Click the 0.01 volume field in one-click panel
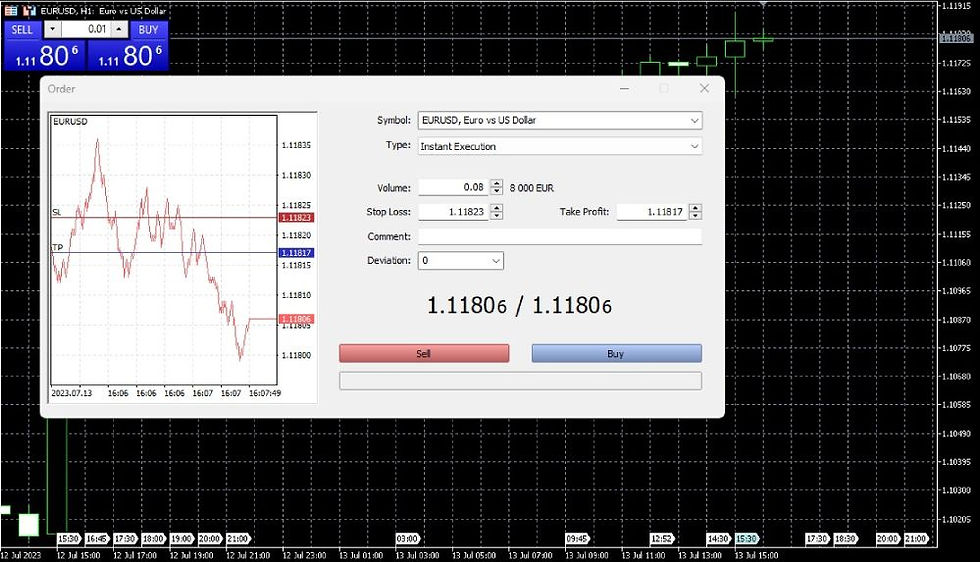The height and width of the screenshot is (562, 980). pos(86,29)
